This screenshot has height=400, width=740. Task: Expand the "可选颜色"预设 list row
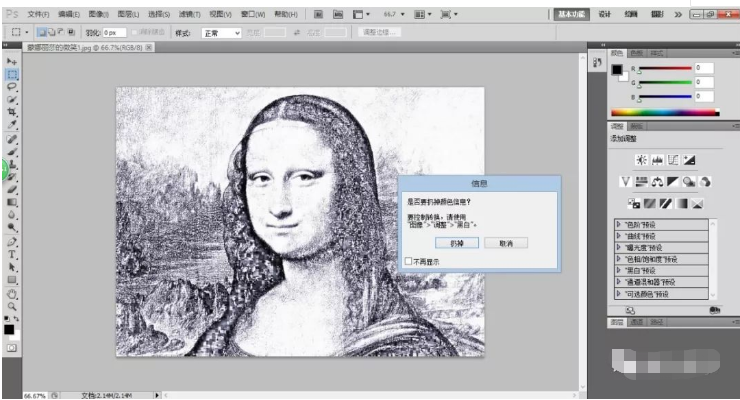[661, 294]
